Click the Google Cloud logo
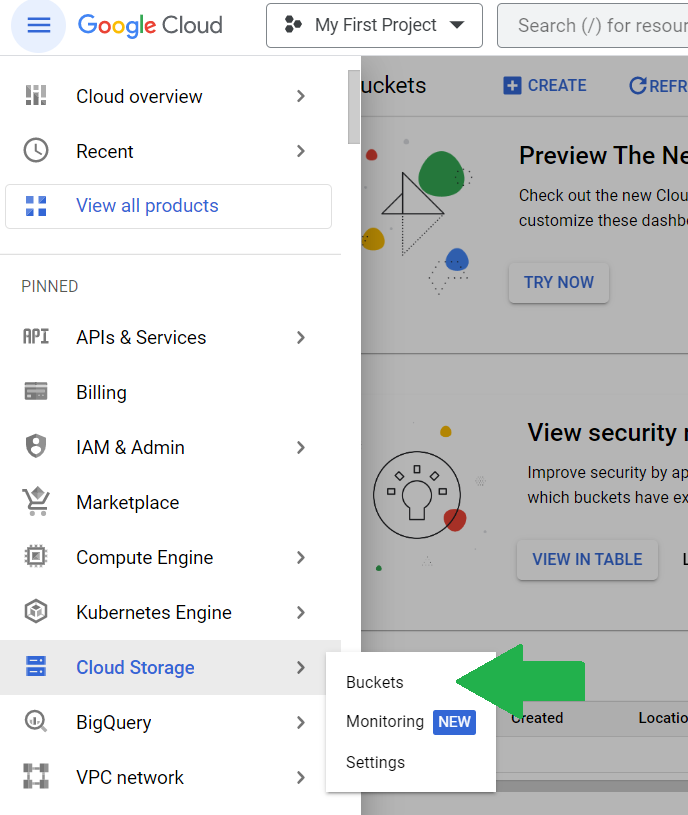The width and height of the screenshot is (688, 815). tap(150, 25)
